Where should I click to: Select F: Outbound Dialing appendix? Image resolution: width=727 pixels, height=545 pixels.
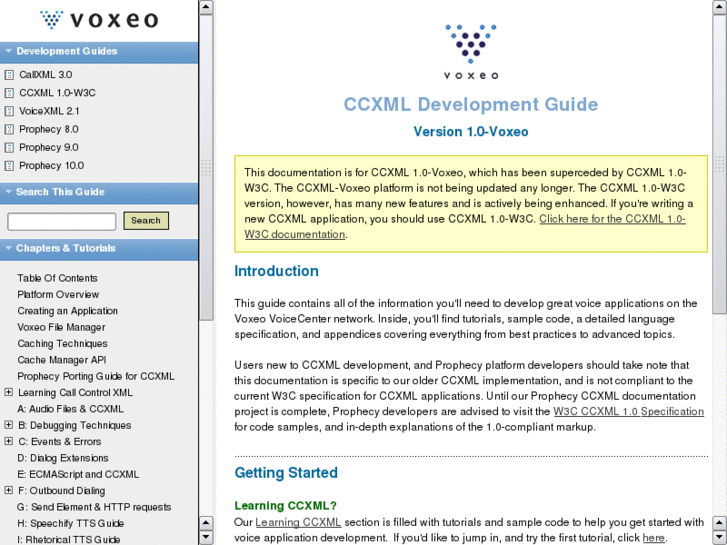[62, 491]
